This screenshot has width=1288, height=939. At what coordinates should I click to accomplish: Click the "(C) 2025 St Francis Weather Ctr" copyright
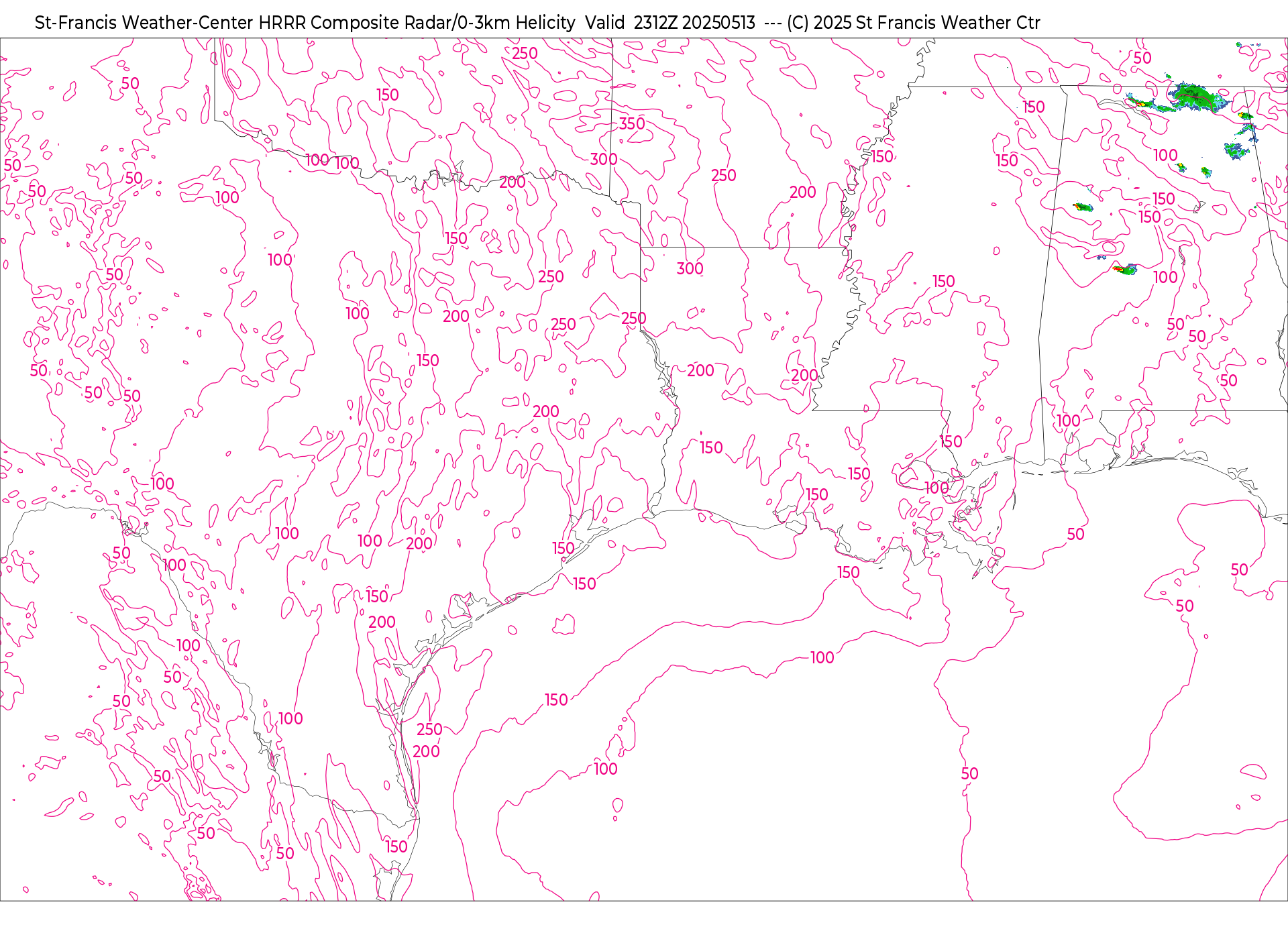913,23
